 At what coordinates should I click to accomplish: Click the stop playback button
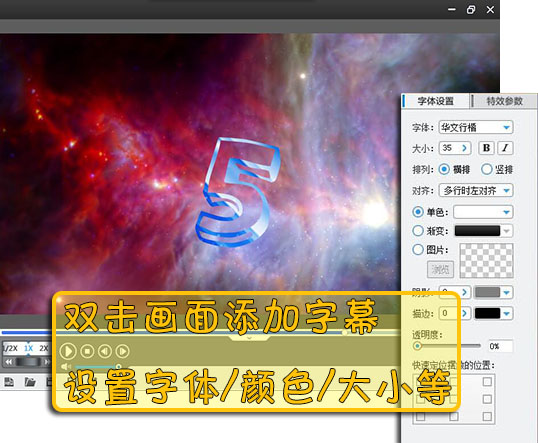tap(87, 351)
